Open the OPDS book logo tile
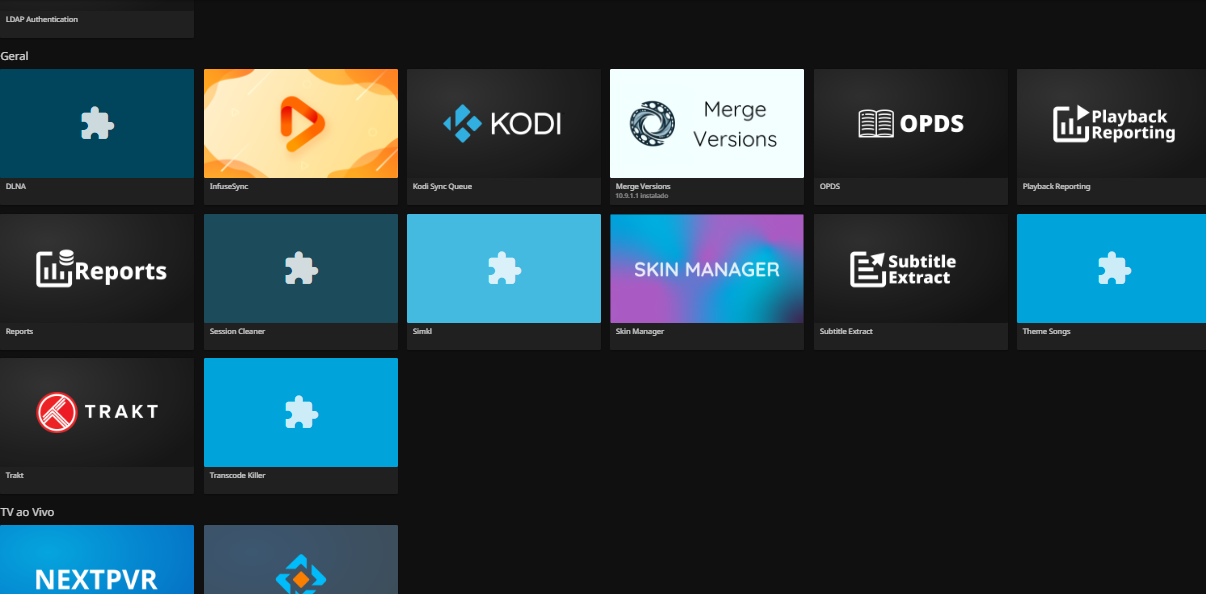The width and height of the screenshot is (1206, 594). pos(910,123)
